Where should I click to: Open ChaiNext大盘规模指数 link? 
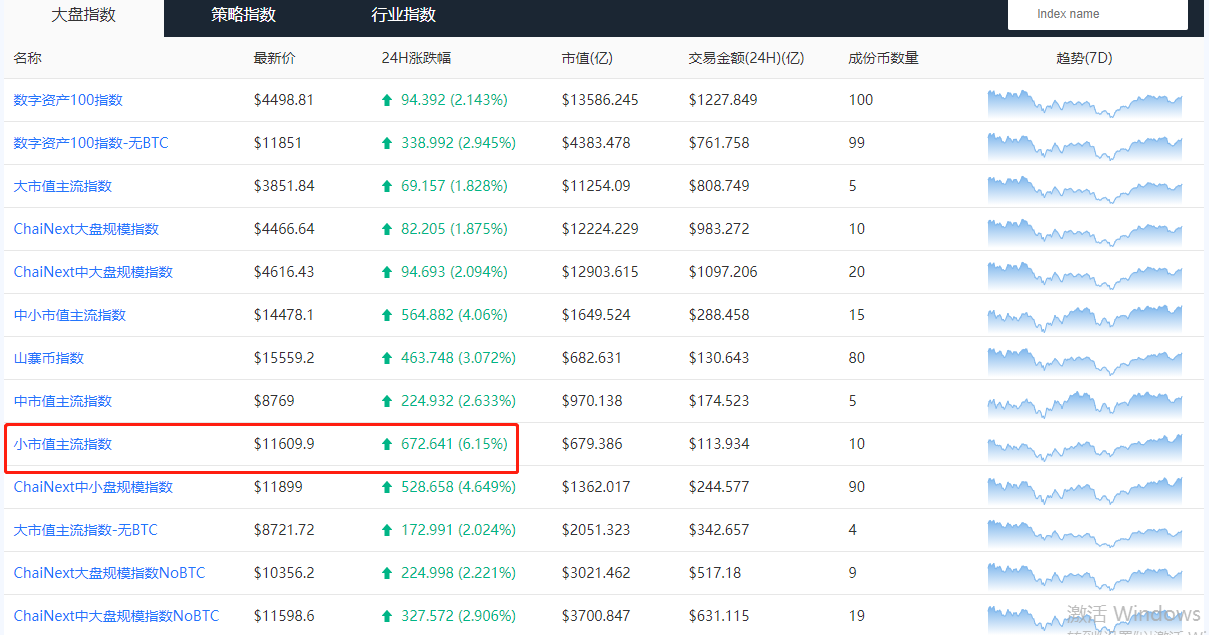[x=86, y=229]
